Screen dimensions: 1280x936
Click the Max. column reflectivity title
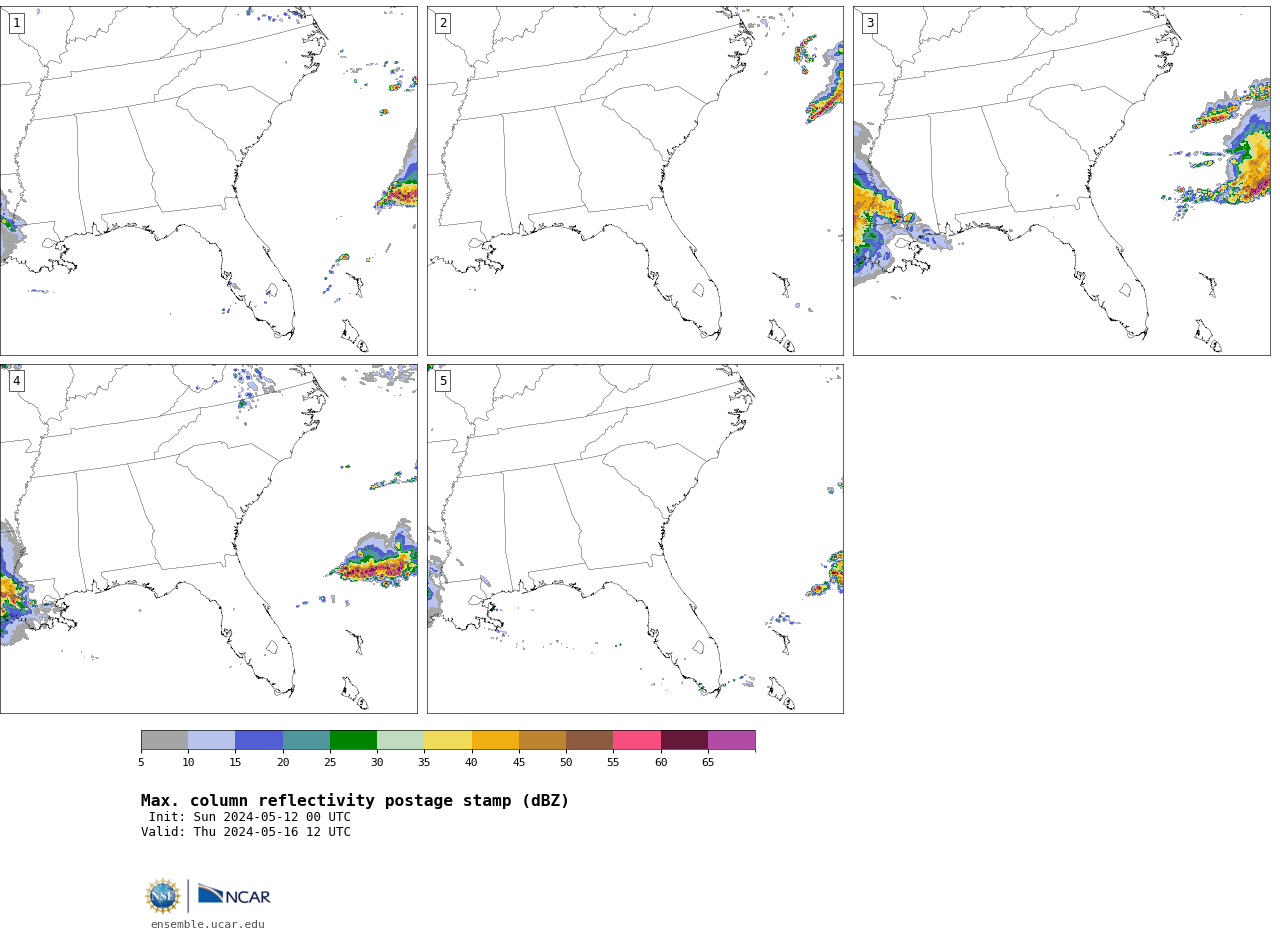355,801
